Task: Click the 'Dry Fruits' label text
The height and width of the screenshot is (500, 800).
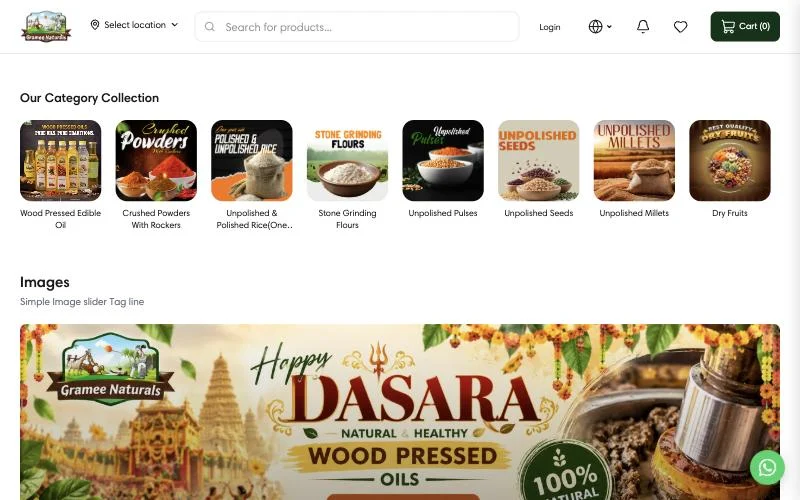Action: (x=730, y=213)
